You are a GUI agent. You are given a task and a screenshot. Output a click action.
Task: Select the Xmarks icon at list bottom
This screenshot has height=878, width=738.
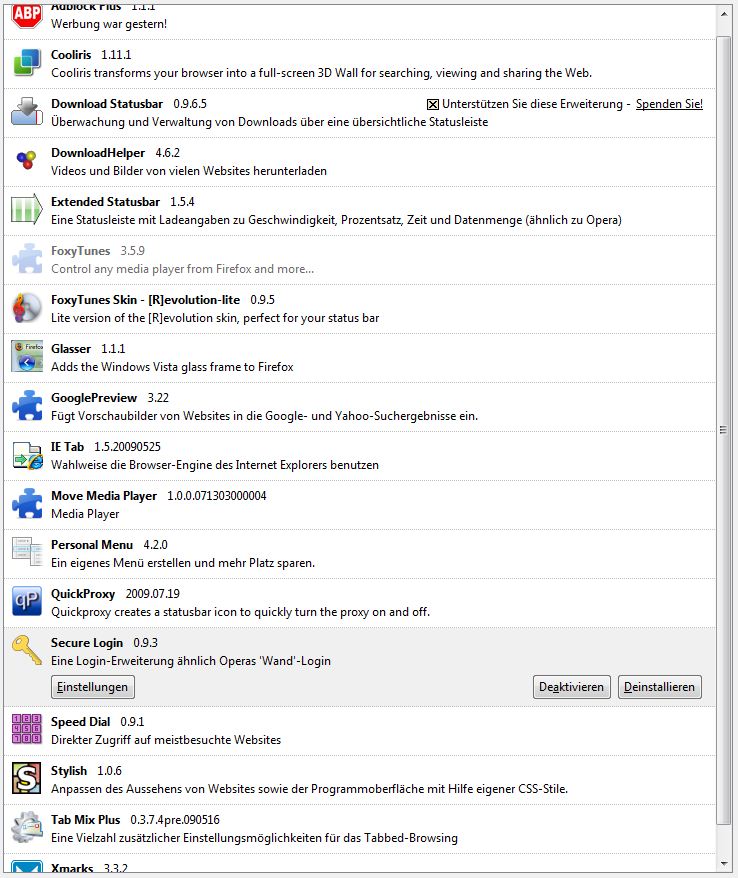coord(27,867)
